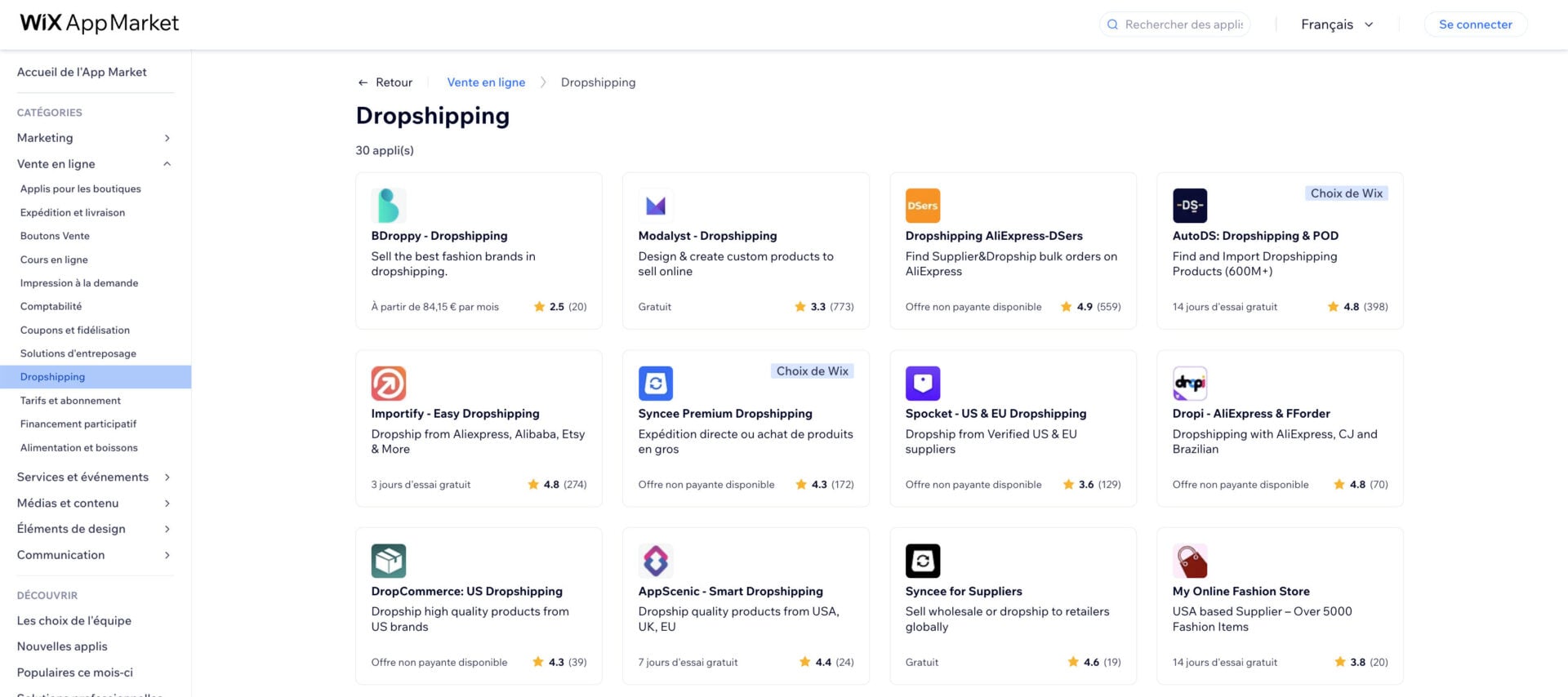The width and height of the screenshot is (1568, 697).
Task: Click the AppScenic rating star
Action: [805, 662]
